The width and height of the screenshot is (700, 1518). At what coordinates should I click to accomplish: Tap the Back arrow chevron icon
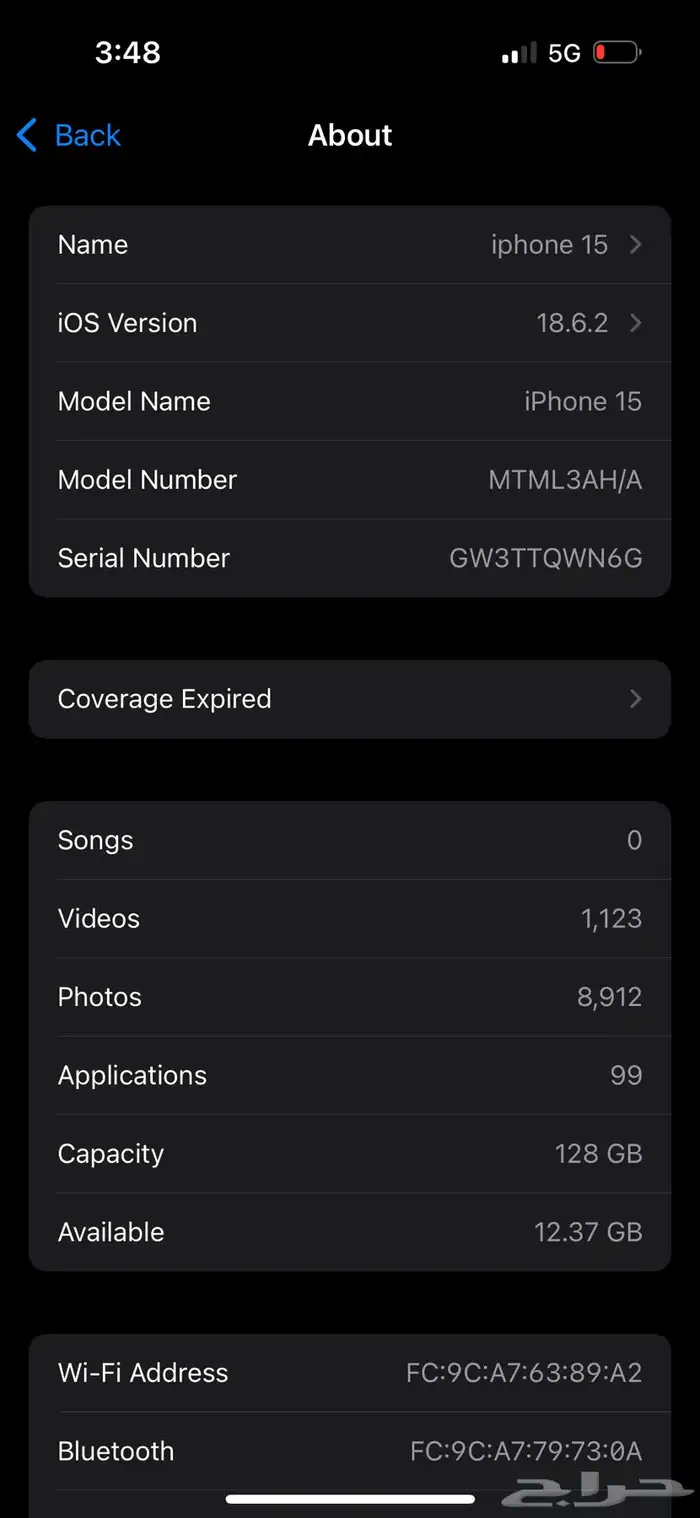click(x=27, y=135)
